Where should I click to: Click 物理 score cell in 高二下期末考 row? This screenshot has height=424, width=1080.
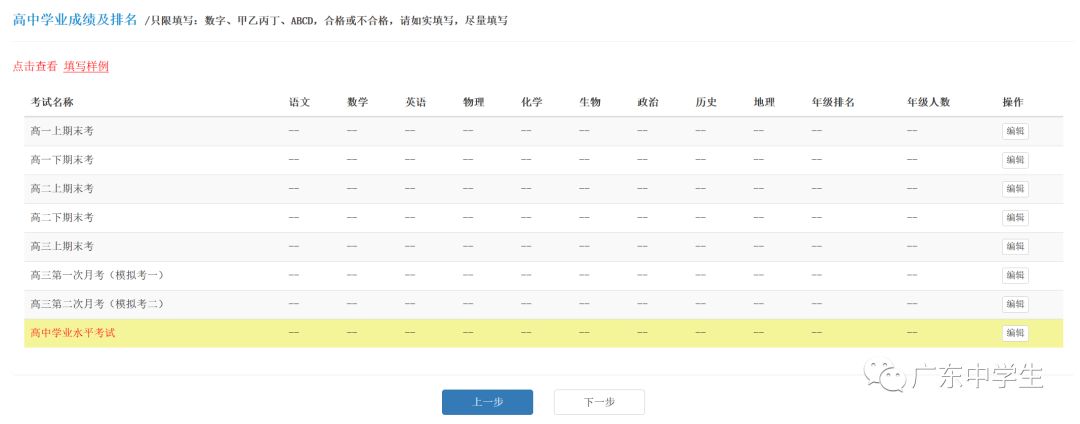point(468,218)
